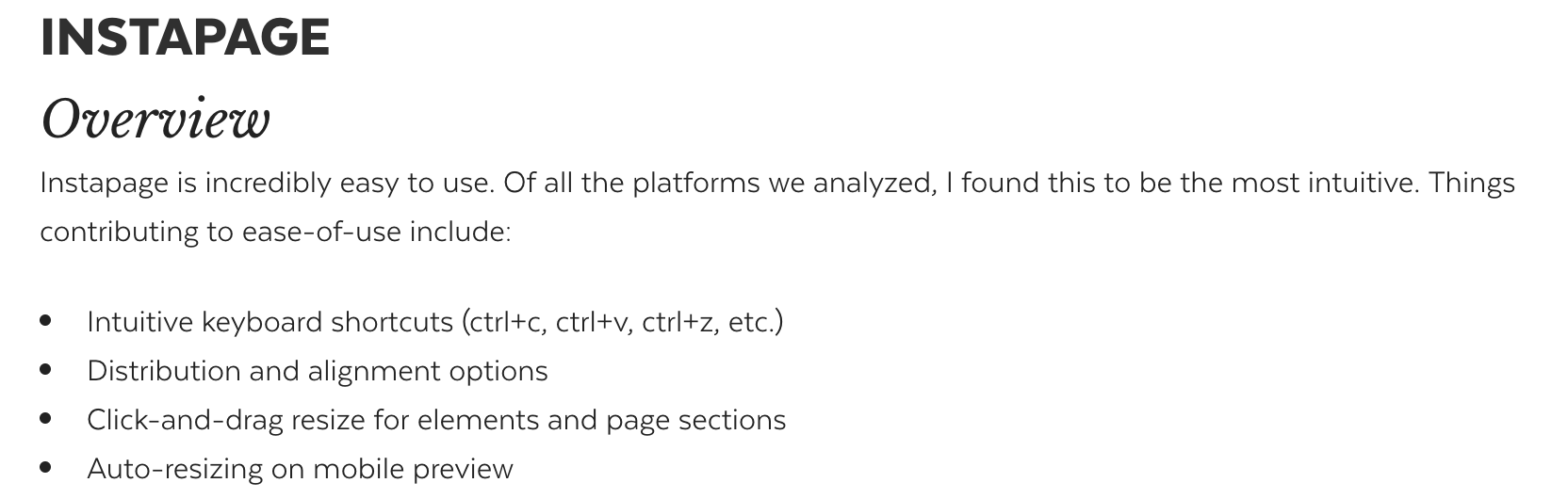Screen dimensions: 1568x499
Task: Click the bullet dot before "Distribution and alignment"
Action: coord(46,370)
